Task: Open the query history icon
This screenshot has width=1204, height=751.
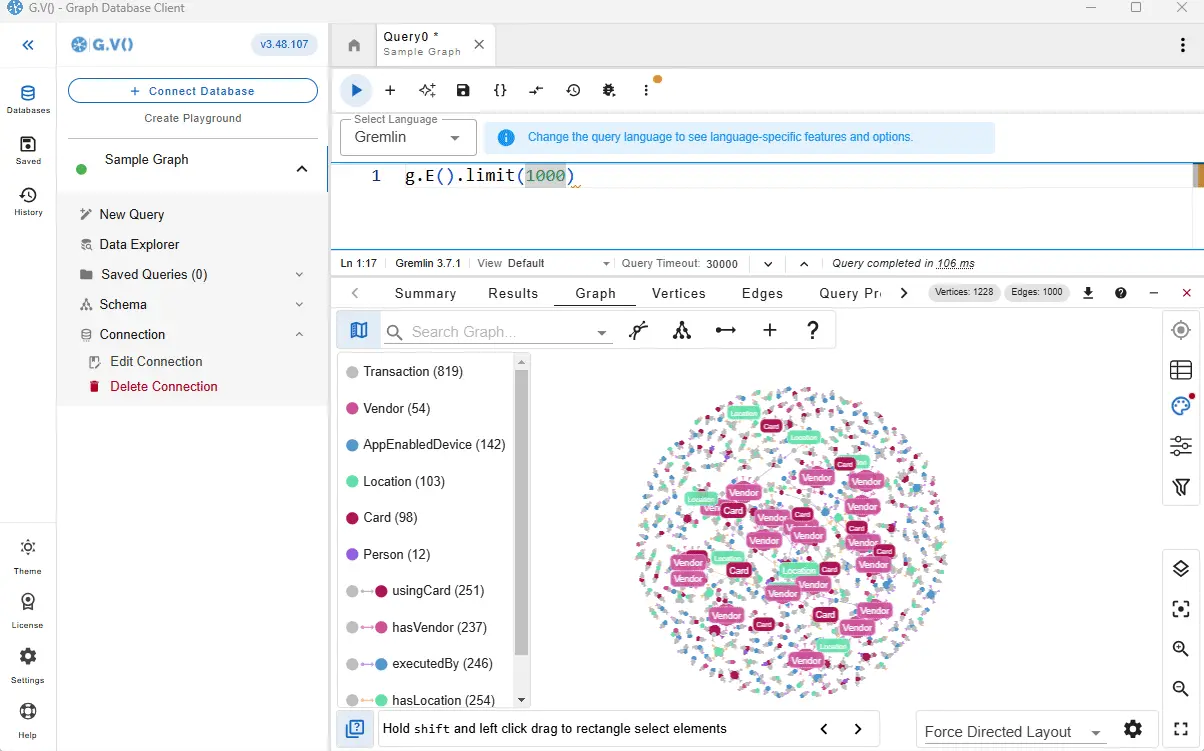Action: tap(573, 90)
